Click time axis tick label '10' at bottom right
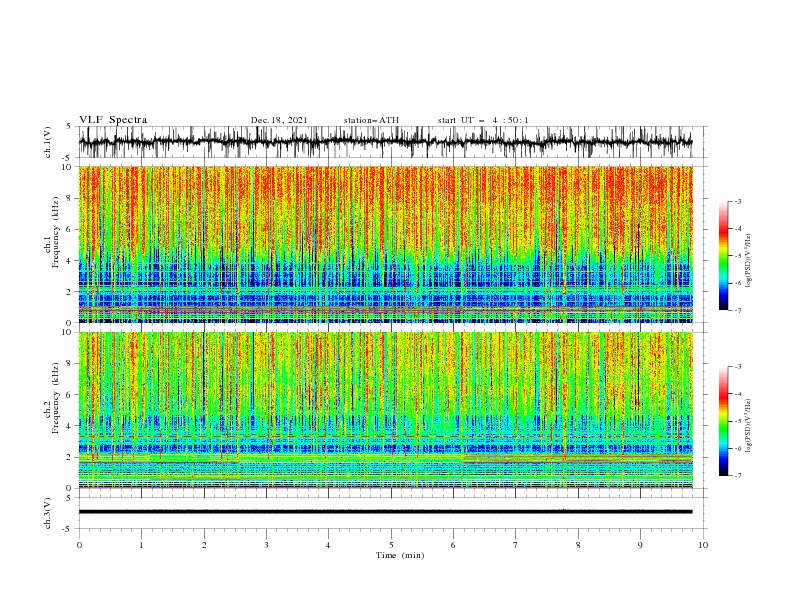 click(703, 545)
